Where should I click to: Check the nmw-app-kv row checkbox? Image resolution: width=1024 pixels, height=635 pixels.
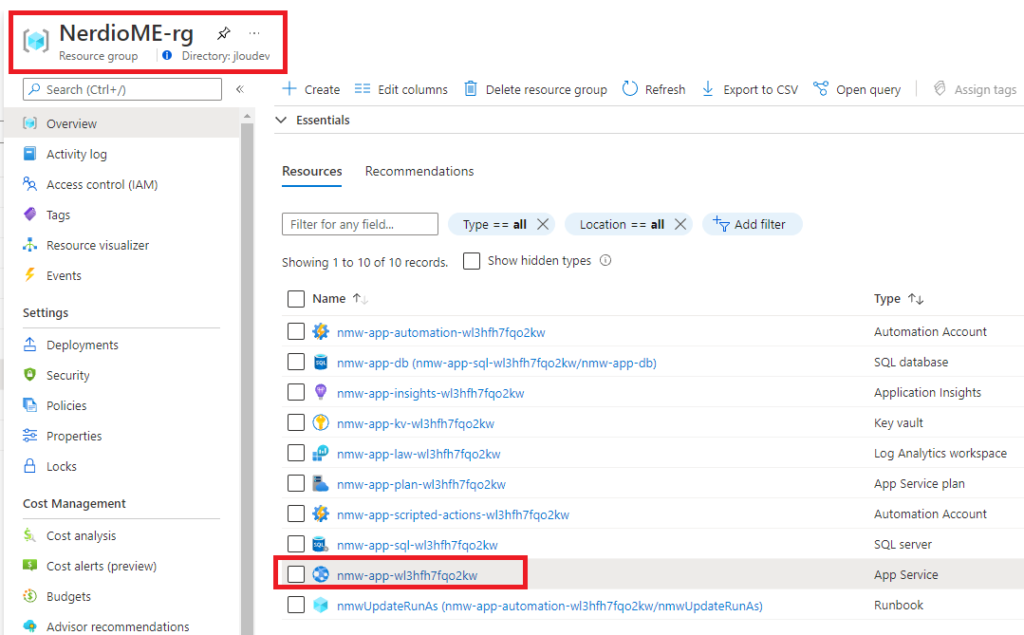[296, 422]
